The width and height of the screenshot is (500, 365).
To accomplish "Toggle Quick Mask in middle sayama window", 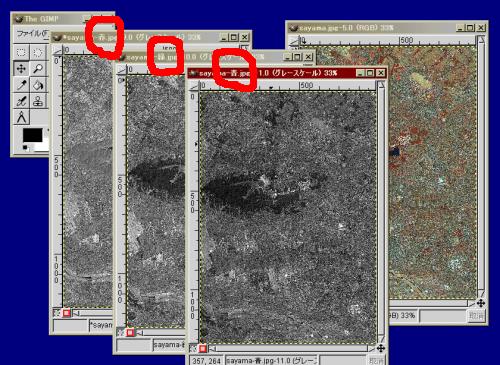I will click(x=130, y=332).
